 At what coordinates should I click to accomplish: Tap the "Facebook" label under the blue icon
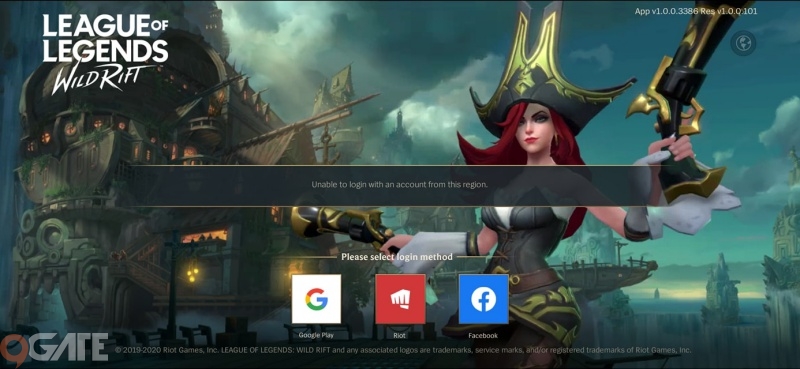point(483,335)
